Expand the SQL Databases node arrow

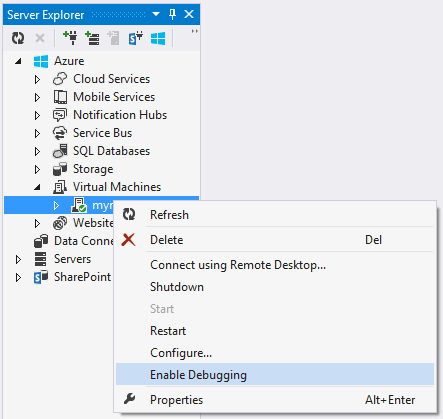tap(37, 151)
